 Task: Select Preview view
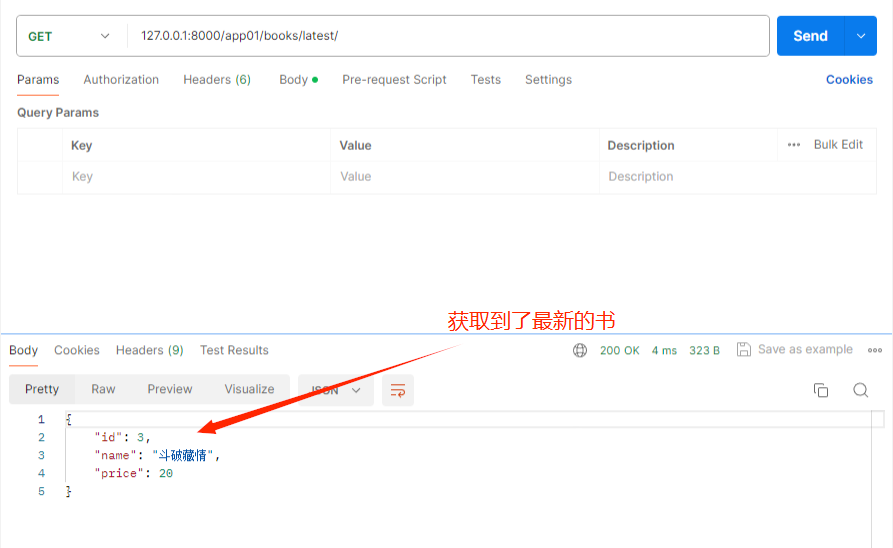(x=170, y=390)
